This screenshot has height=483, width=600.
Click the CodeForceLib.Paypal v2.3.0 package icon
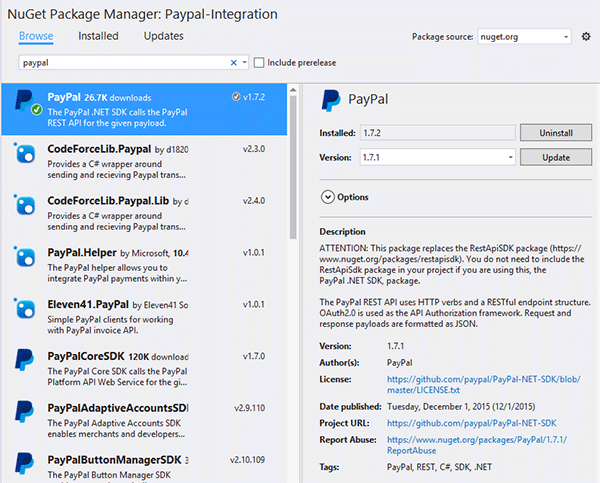coord(25,153)
